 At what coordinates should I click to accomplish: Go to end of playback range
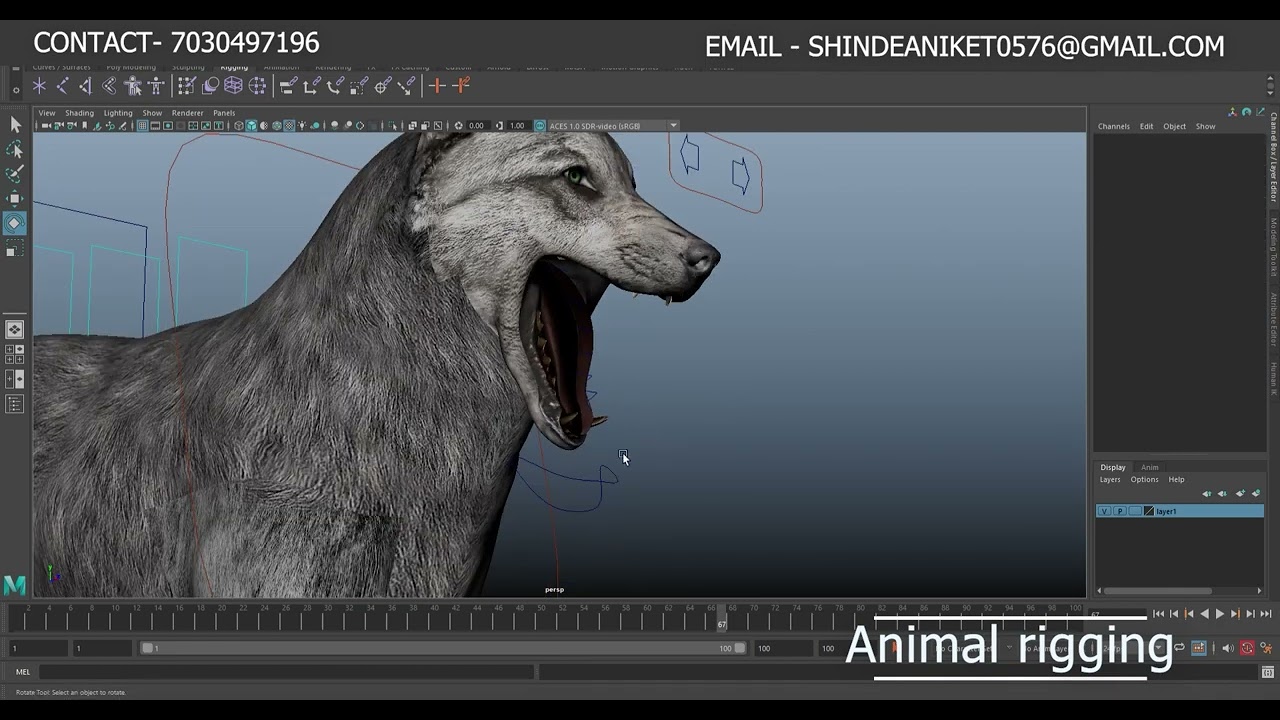1266,614
